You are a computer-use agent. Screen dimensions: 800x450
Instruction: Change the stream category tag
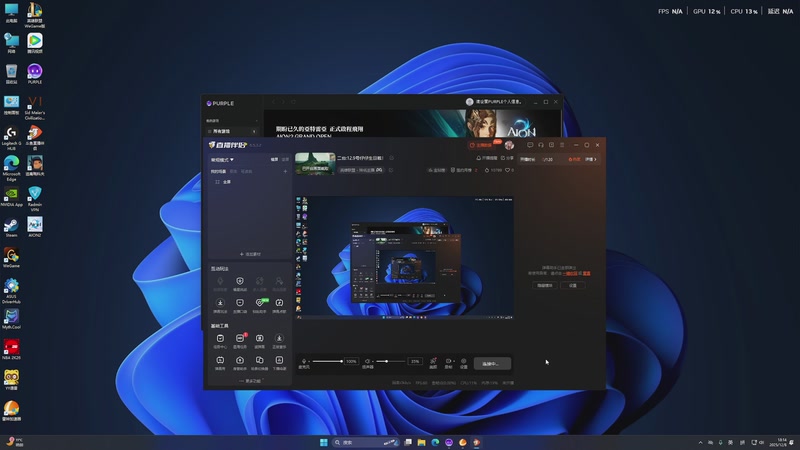(361, 170)
